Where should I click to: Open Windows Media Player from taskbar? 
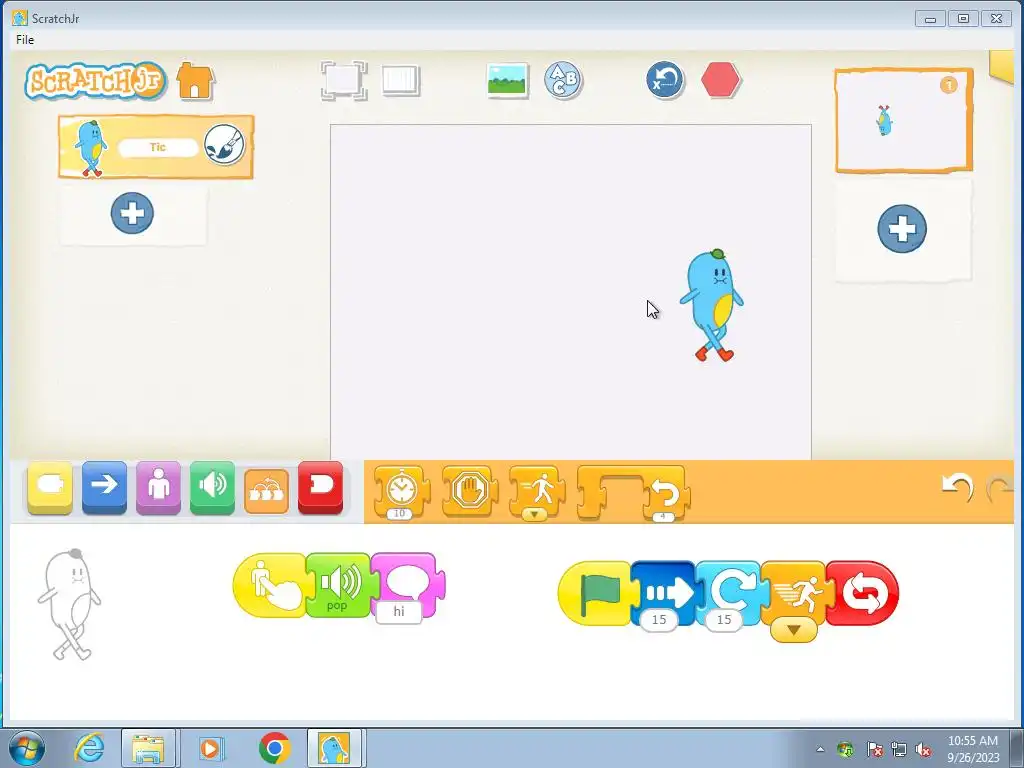pos(210,748)
